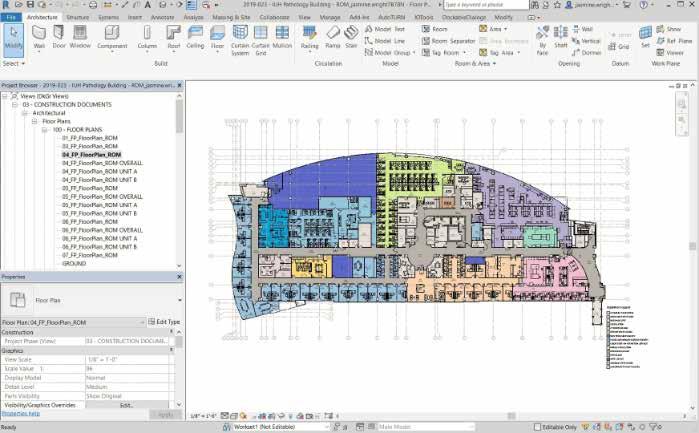Viewport: 699px width, 433px height.
Task: Open the Area tool dropdown
Action: point(506,29)
